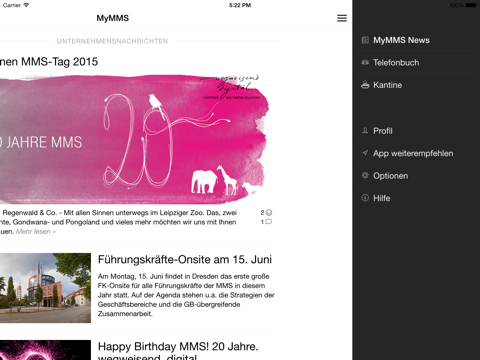Tap the hamburger menu icon

[342, 18]
